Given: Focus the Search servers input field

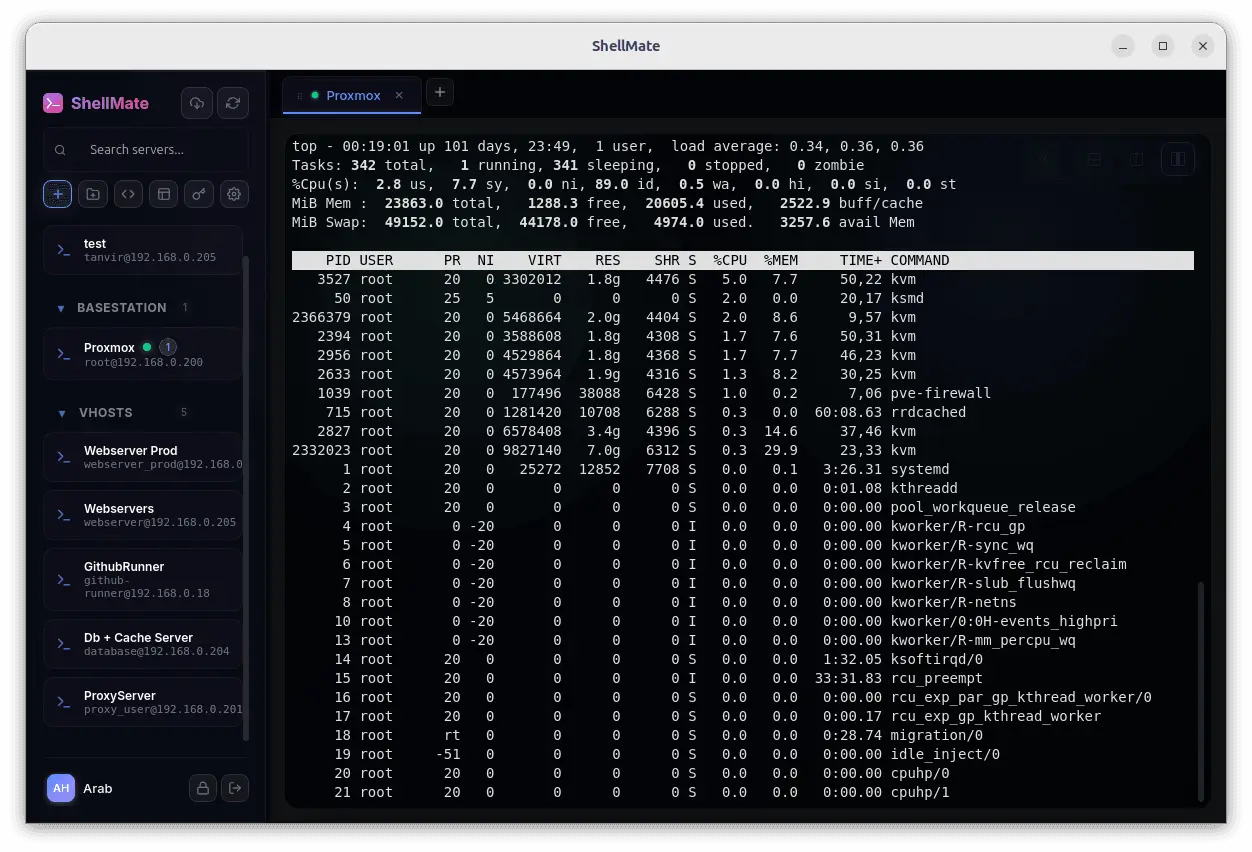Looking at the screenshot, I should (x=146, y=150).
